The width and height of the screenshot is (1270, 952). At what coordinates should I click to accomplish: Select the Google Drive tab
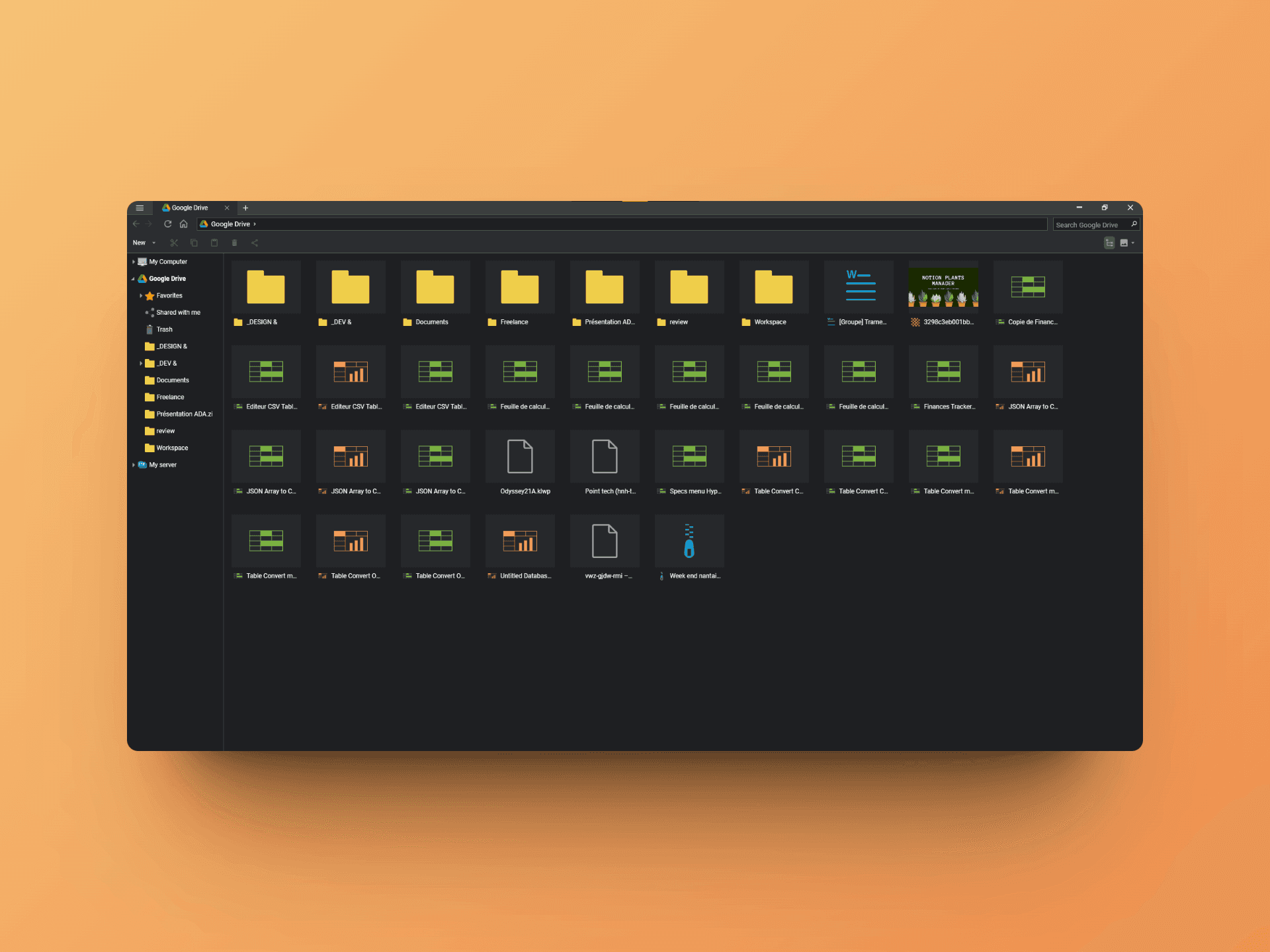[x=190, y=208]
